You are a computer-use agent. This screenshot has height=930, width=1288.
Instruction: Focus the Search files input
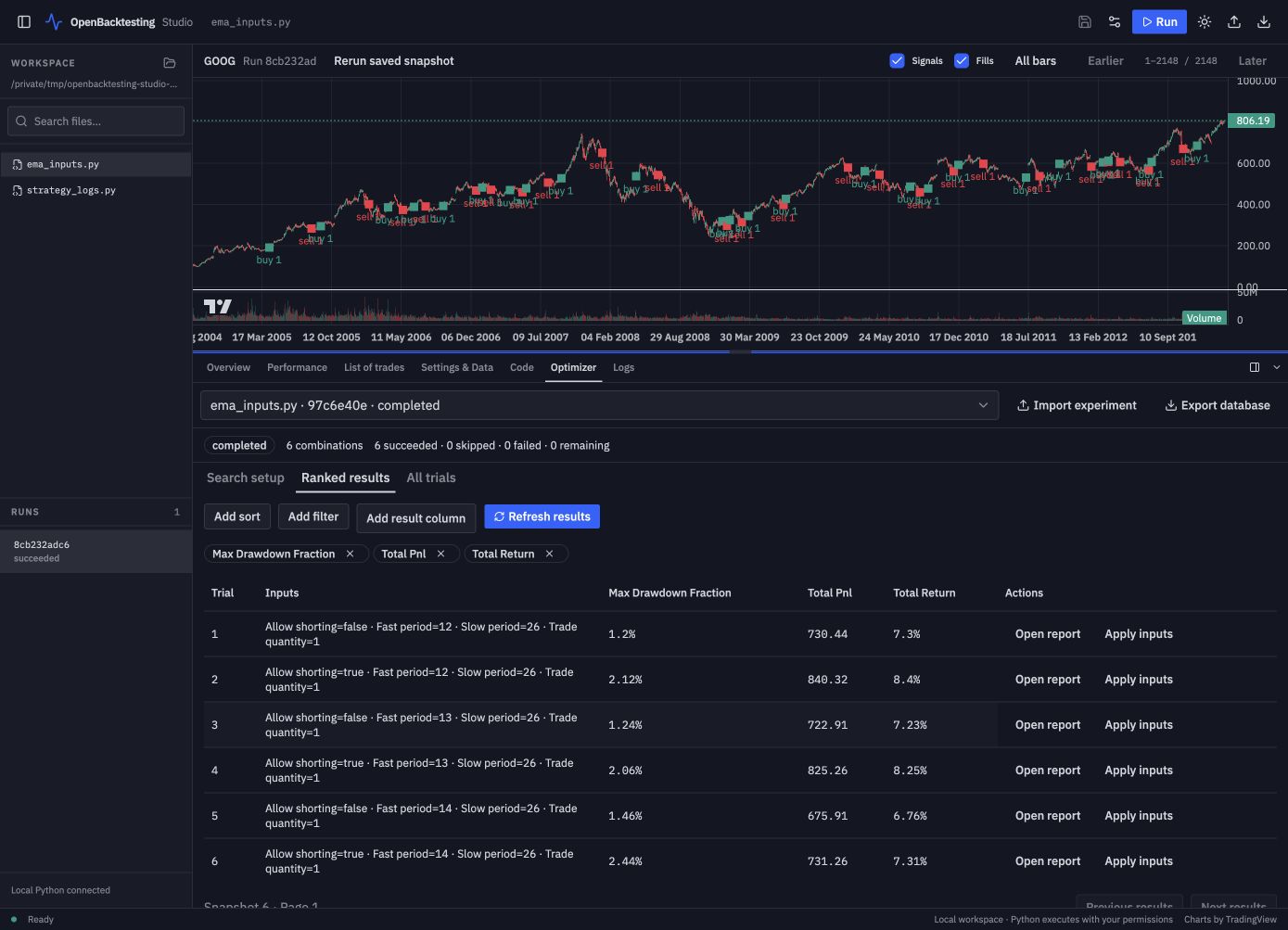click(x=96, y=121)
